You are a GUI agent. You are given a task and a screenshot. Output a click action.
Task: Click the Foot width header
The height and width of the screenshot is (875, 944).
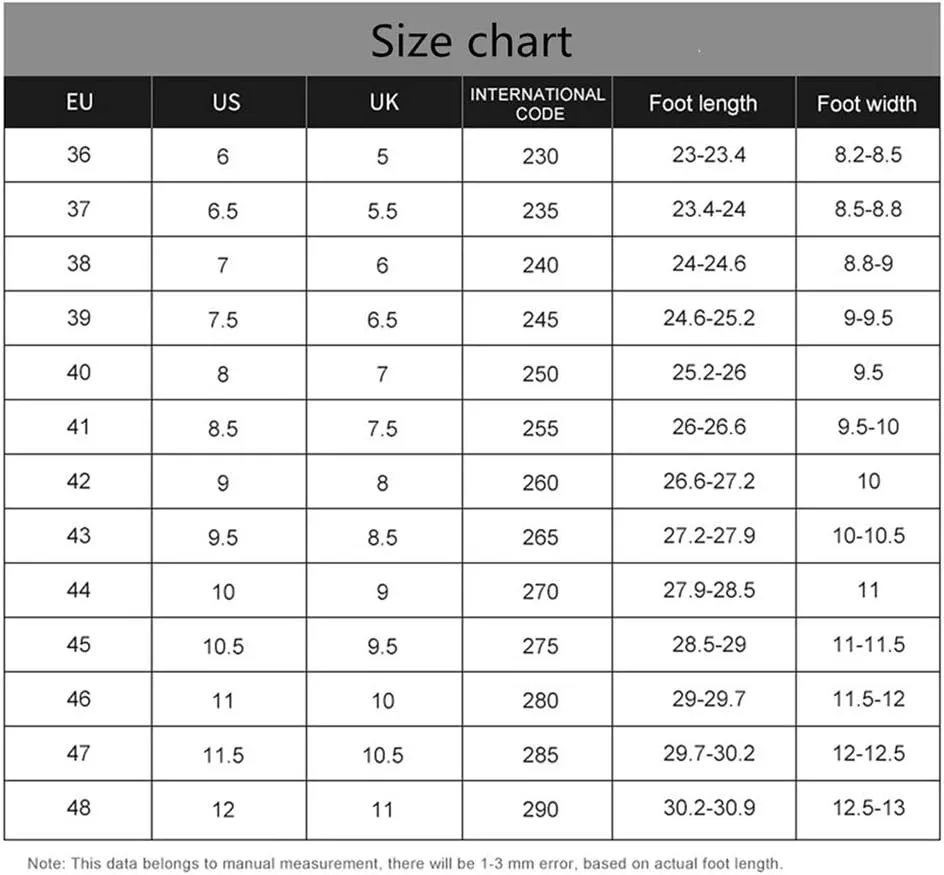tap(868, 102)
